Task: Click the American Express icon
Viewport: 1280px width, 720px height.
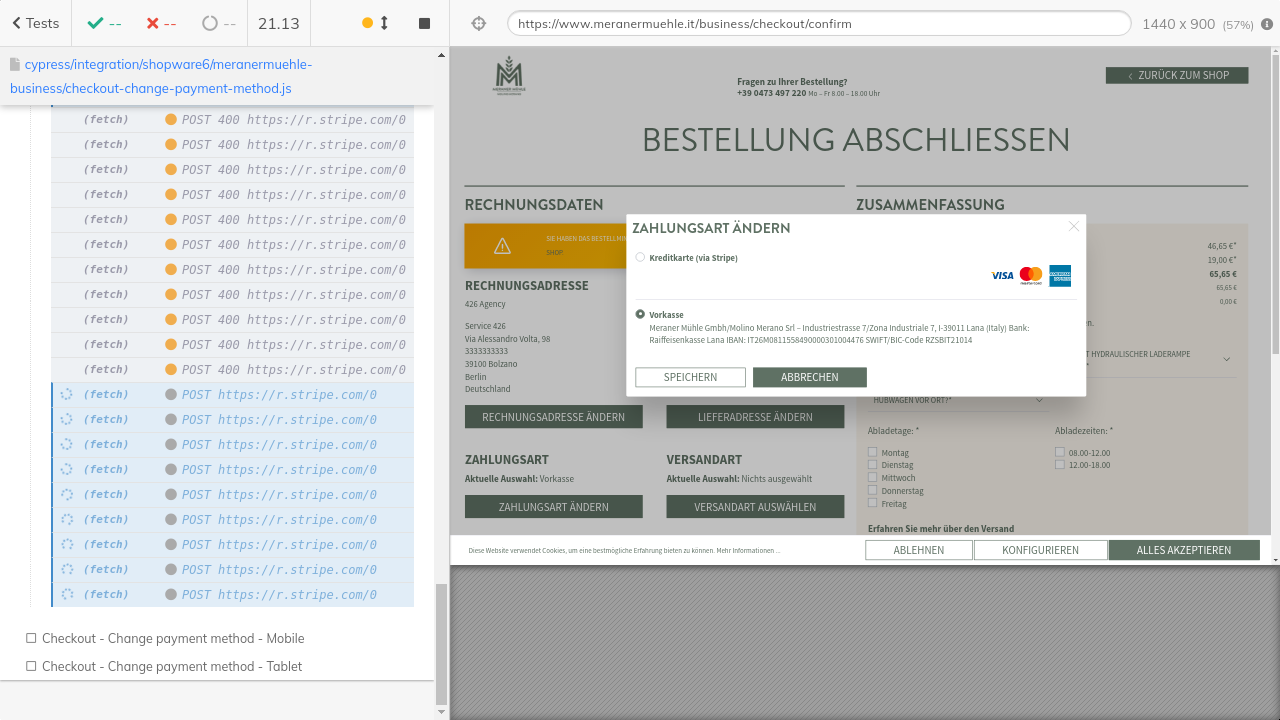Action: 1060,276
